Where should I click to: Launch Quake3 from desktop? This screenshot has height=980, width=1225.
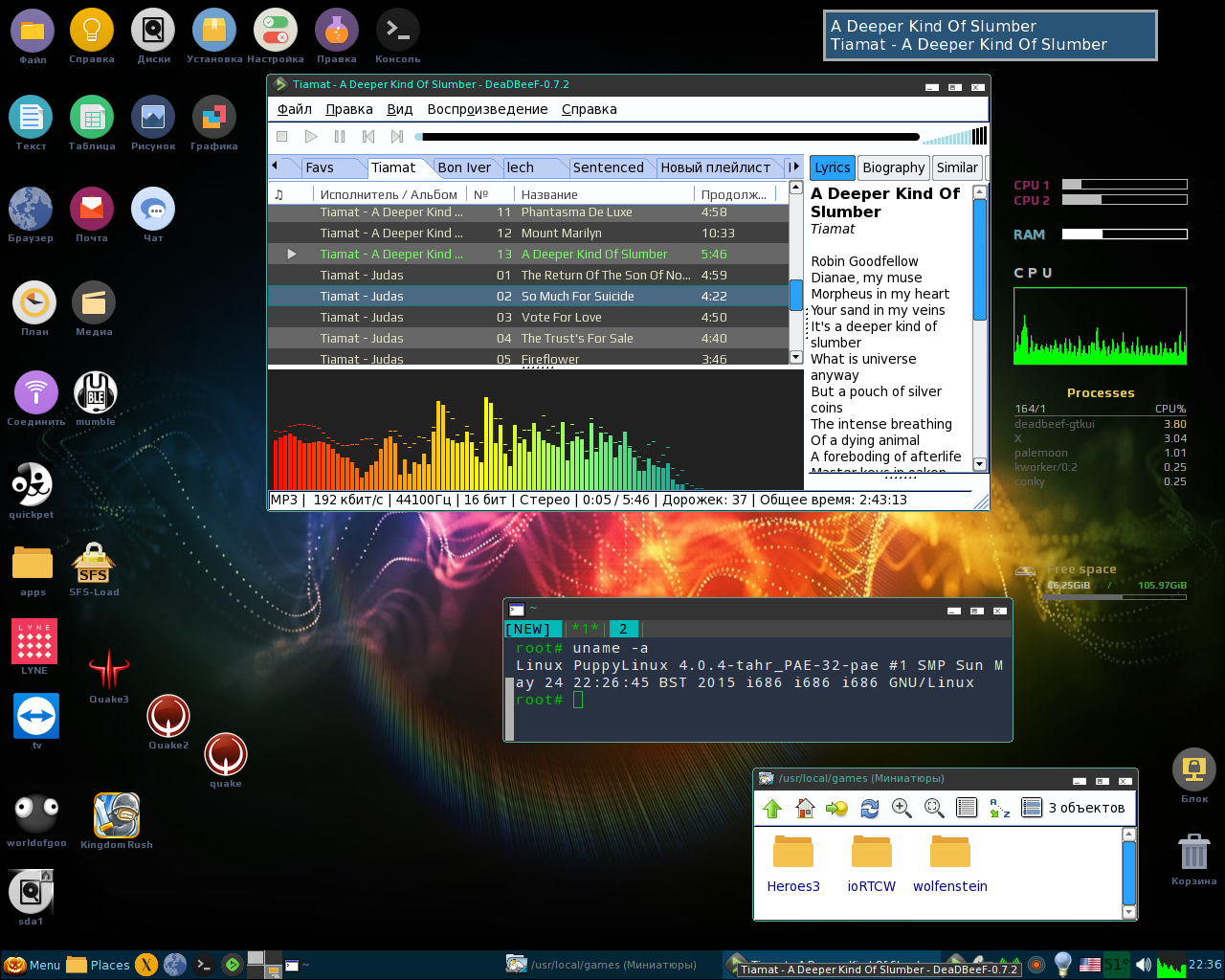tap(109, 677)
